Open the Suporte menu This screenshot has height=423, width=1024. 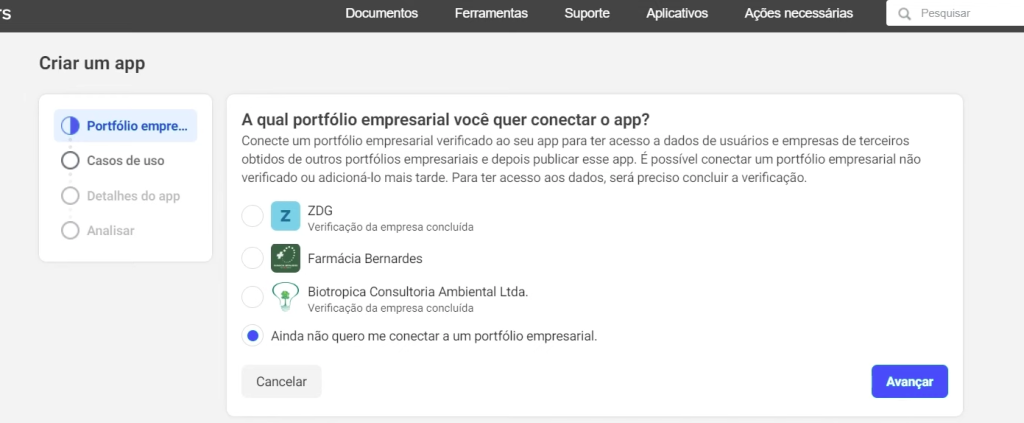tap(587, 14)
